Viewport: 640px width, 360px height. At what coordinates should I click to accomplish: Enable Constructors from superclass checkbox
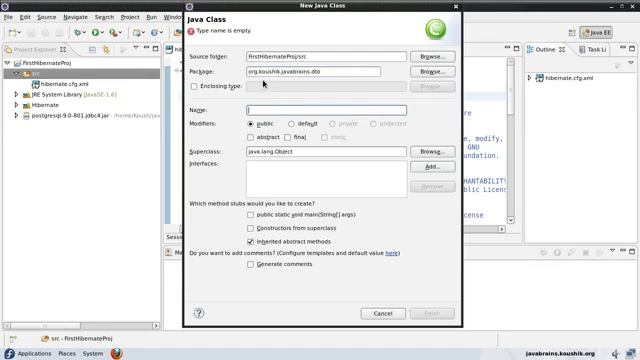point(250,228)
